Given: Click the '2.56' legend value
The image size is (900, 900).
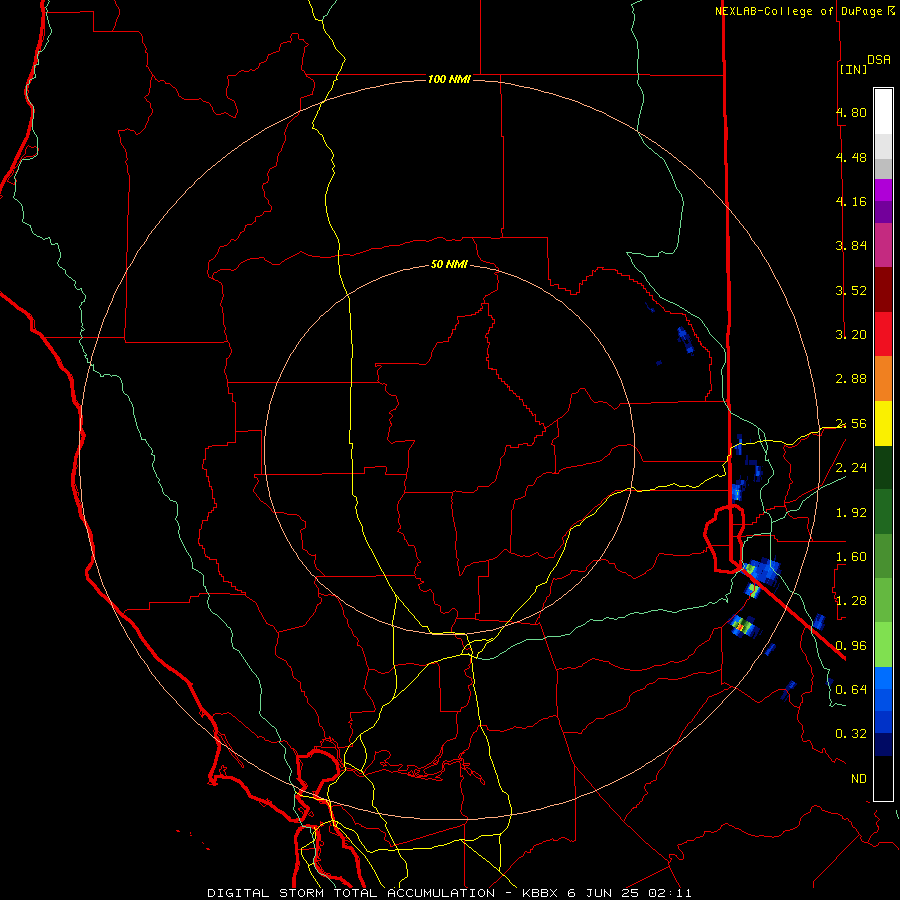Looking at the screenshot, I should point(852,424).
